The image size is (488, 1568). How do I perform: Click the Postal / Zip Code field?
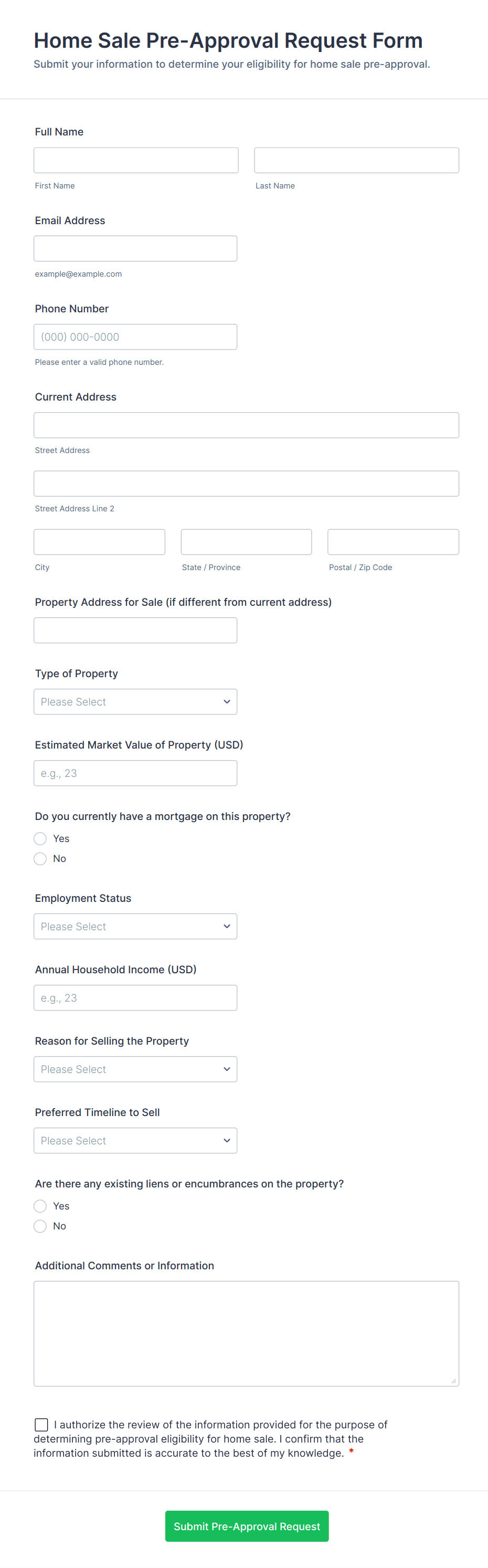pos(393,542)
